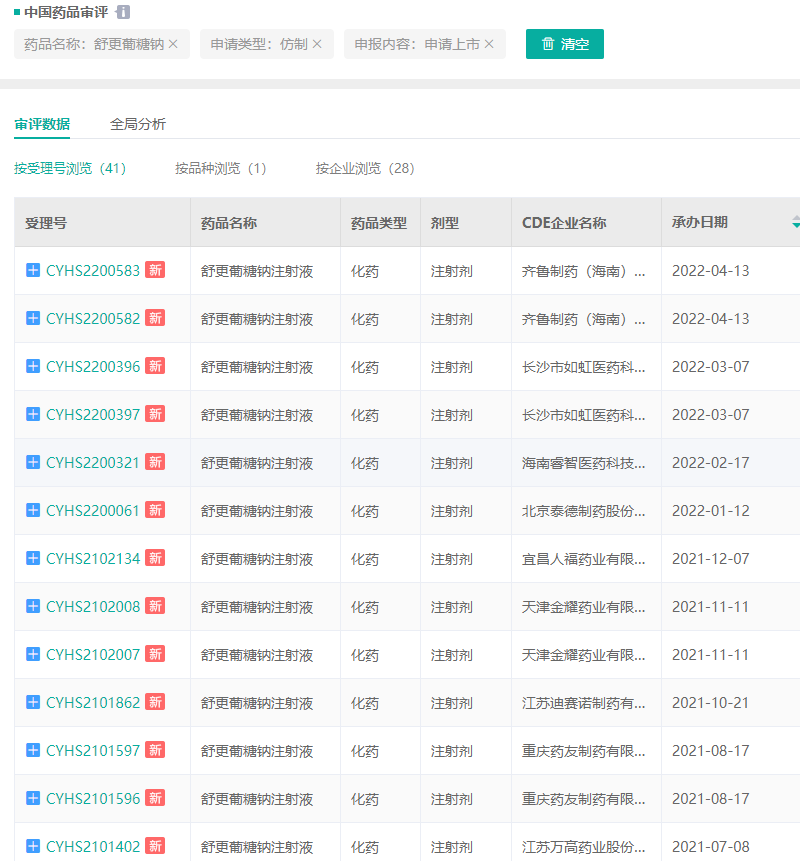
Task: Remove the 药品名称：舒更葡糖钠 filter tag
Action: 173,44
